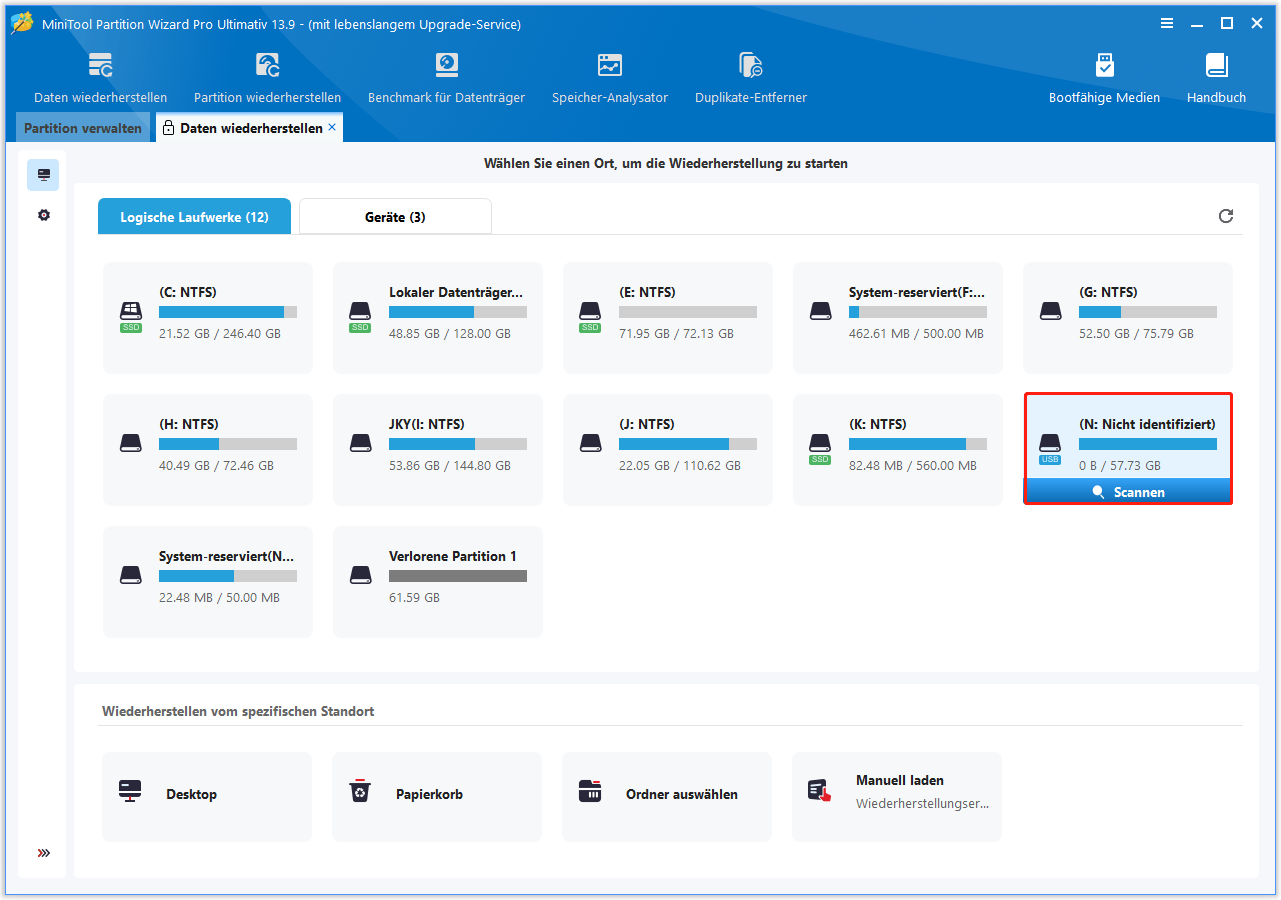Click the Desktop monitor icon
1281x900 pixels.
coord(130,791)
